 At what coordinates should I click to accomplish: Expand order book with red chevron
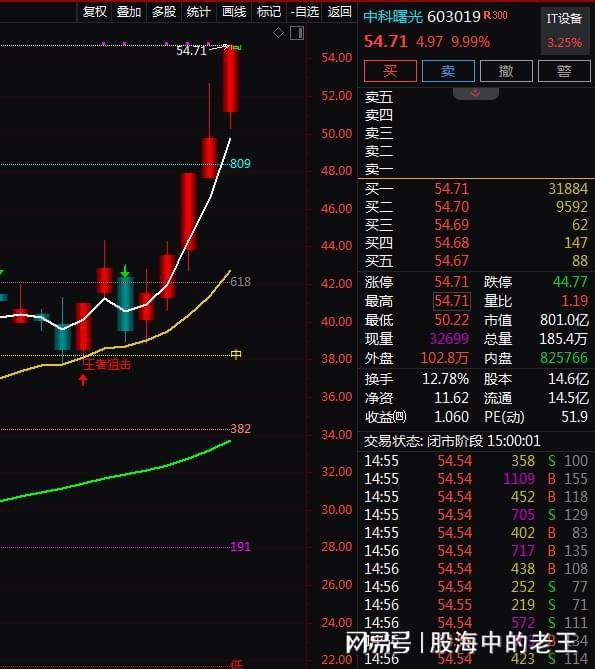point(476,93)
